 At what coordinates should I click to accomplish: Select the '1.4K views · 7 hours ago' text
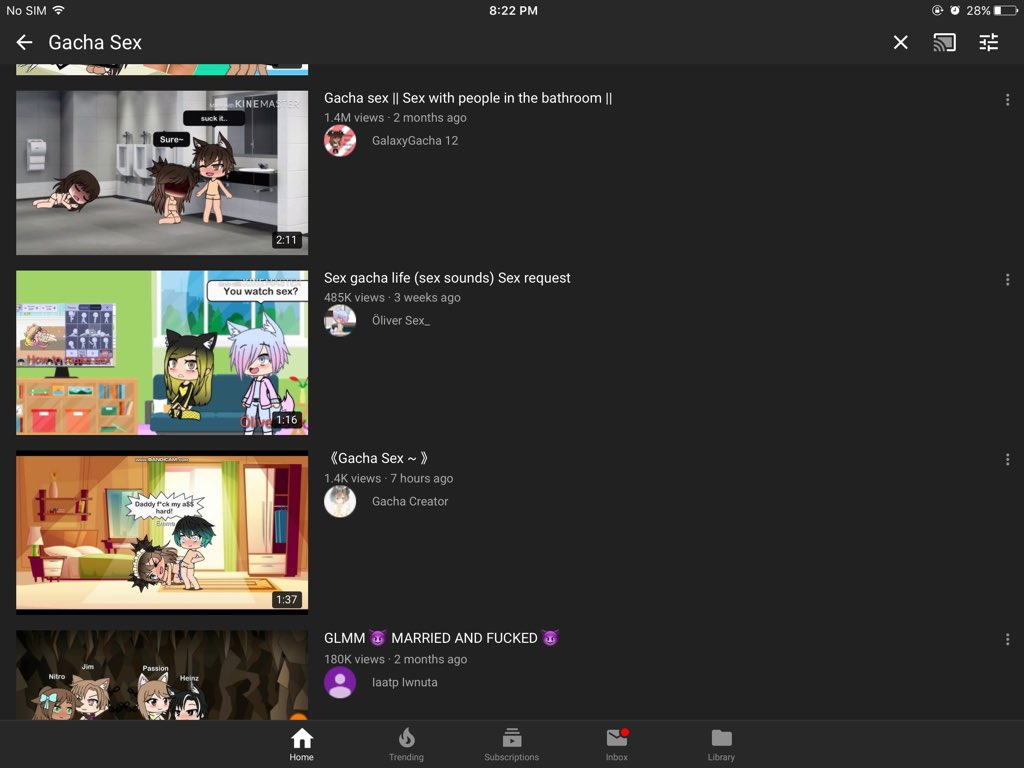tap(389, 478)
